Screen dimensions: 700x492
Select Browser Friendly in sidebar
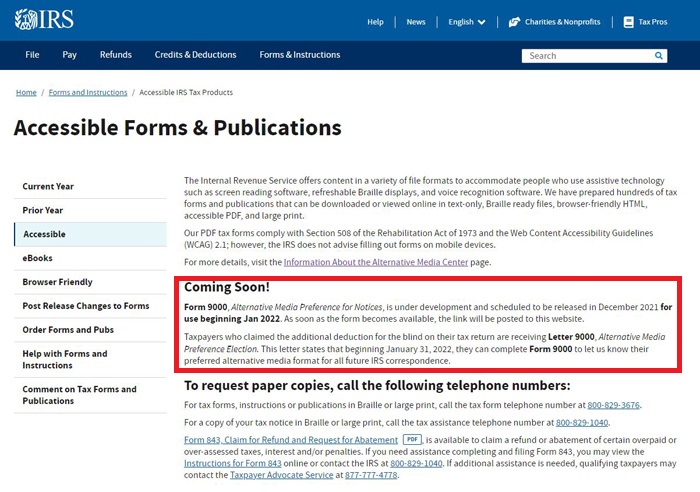click(x=90, y=282)
